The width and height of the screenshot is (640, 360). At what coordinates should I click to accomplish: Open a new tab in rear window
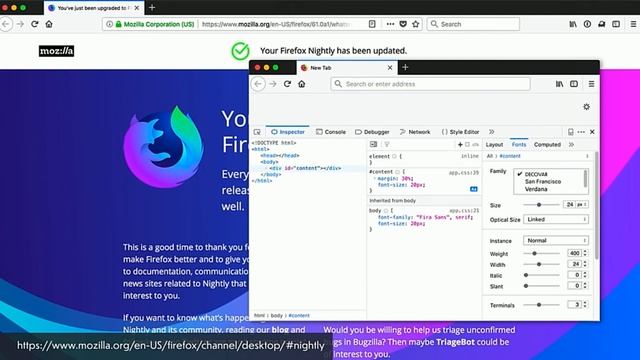pyautogui.click(x=152, y=7)
